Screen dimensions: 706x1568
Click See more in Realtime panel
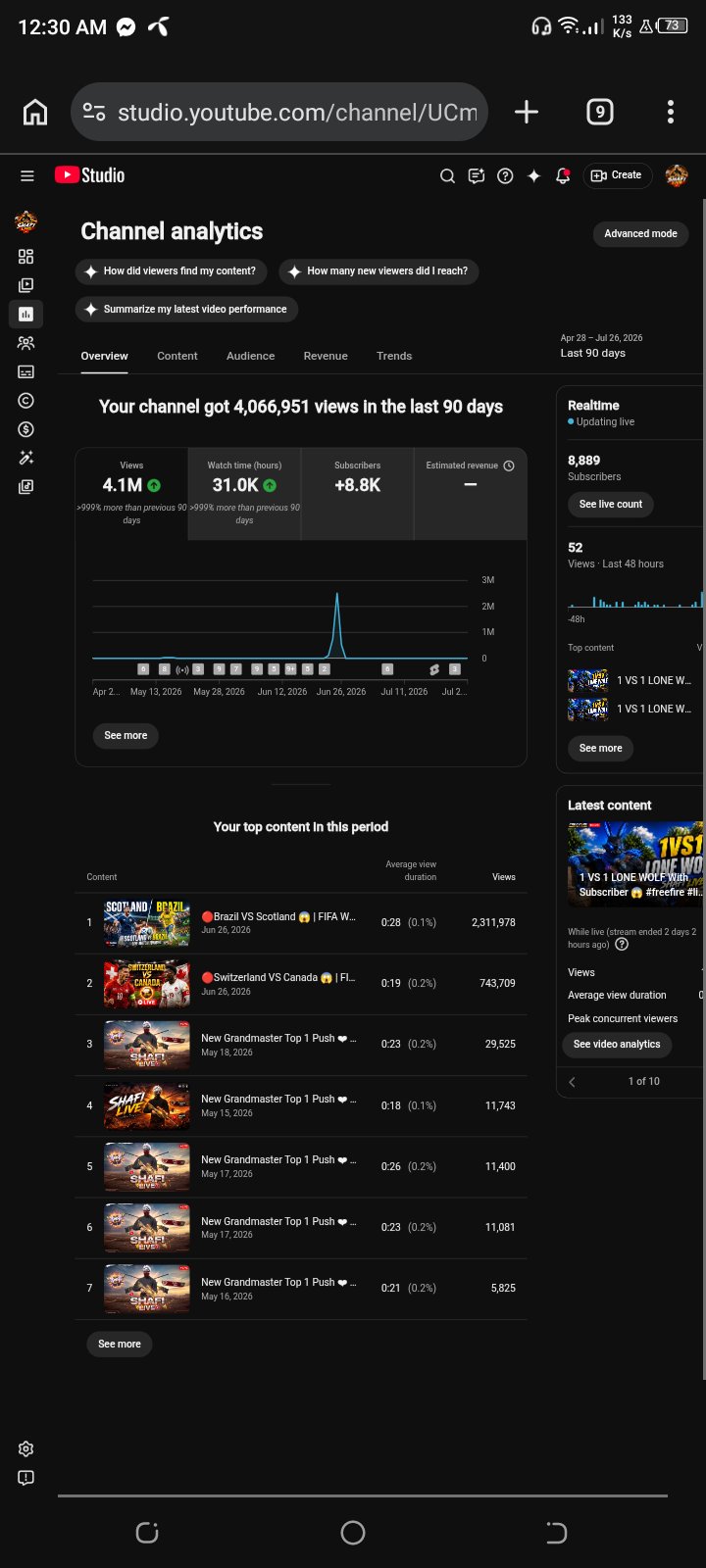coord(600,749)
